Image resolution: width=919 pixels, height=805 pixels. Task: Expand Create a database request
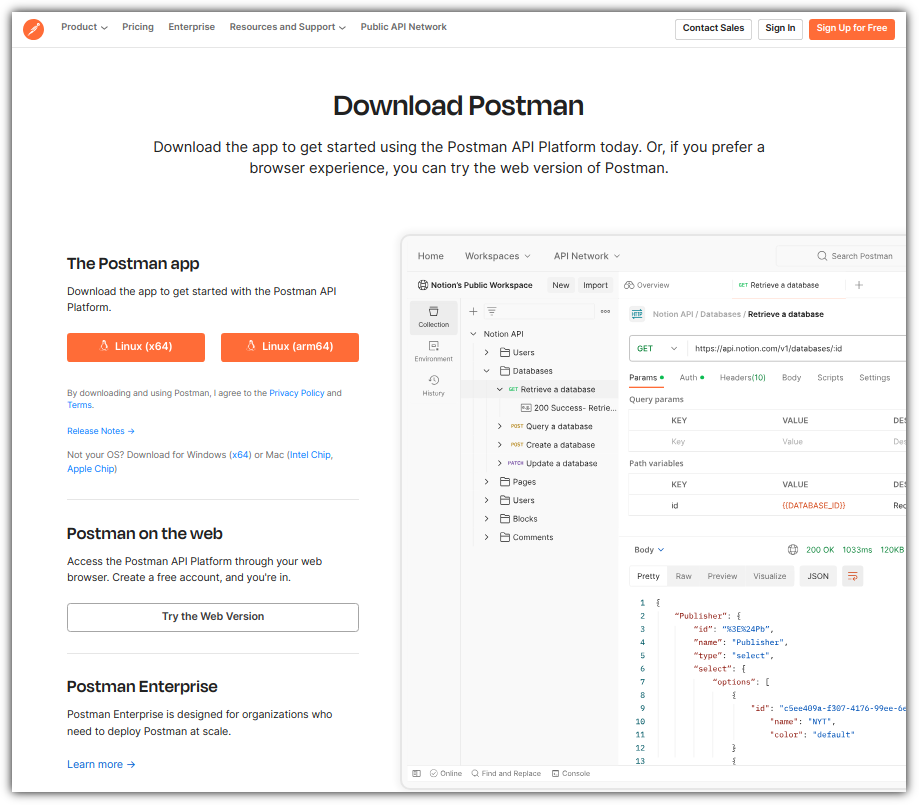[x=500, y=445]
